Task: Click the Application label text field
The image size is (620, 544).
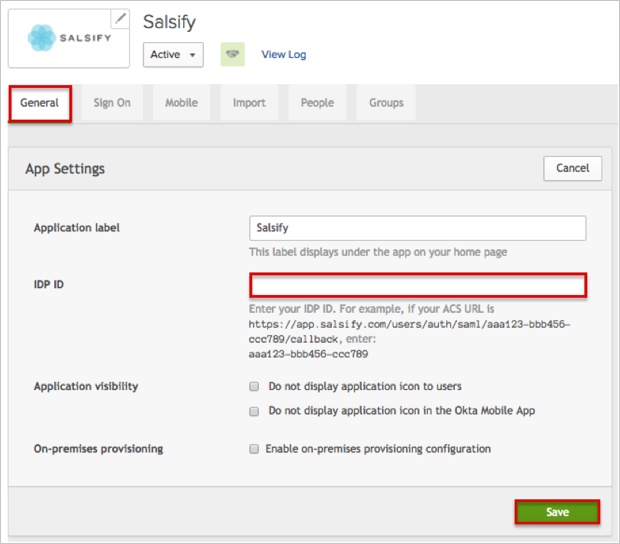Action: tap(417, 228)
